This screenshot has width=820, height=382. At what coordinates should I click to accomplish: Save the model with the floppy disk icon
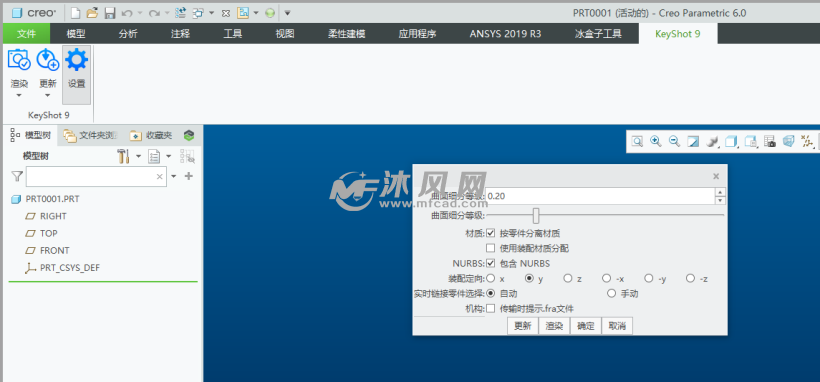click(110, 13)
